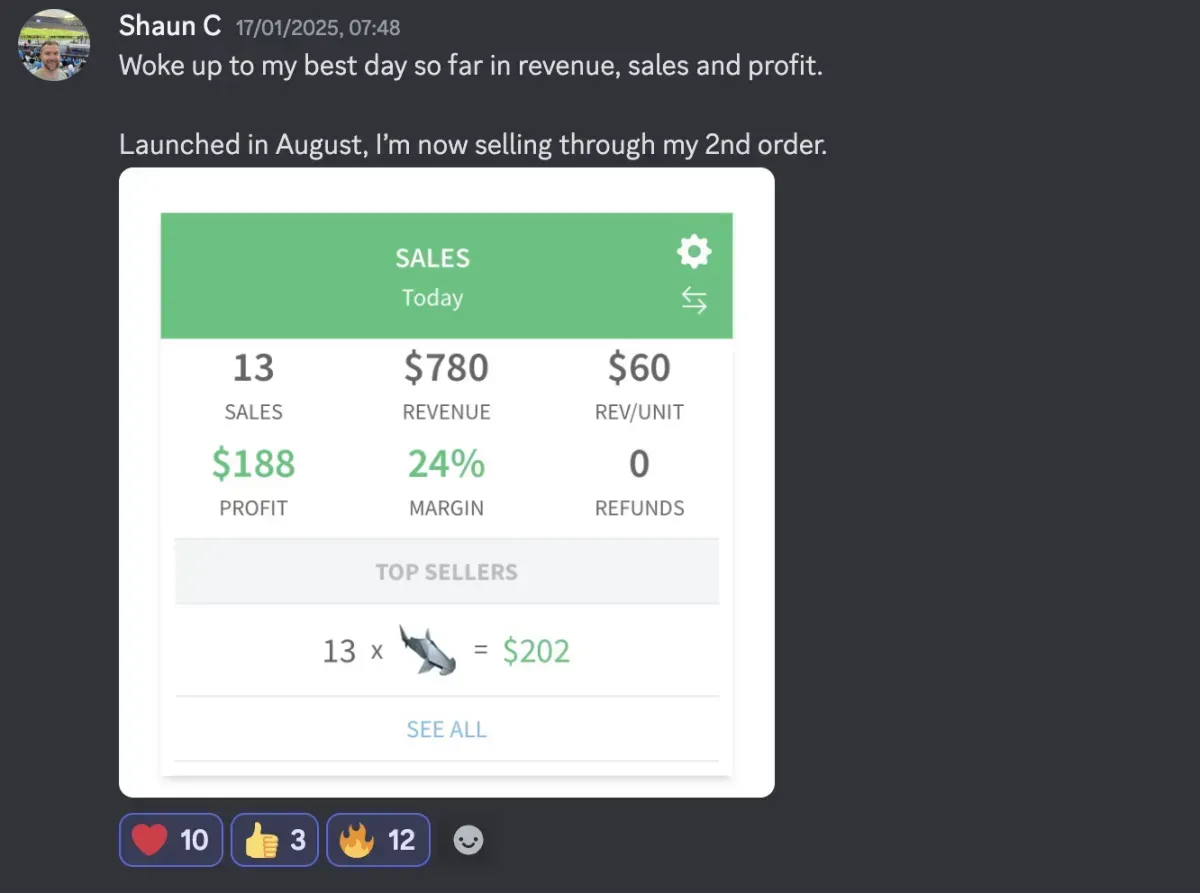
Task: Click the TOP SELLERS header bar
Action: click(x=446, y=572)
